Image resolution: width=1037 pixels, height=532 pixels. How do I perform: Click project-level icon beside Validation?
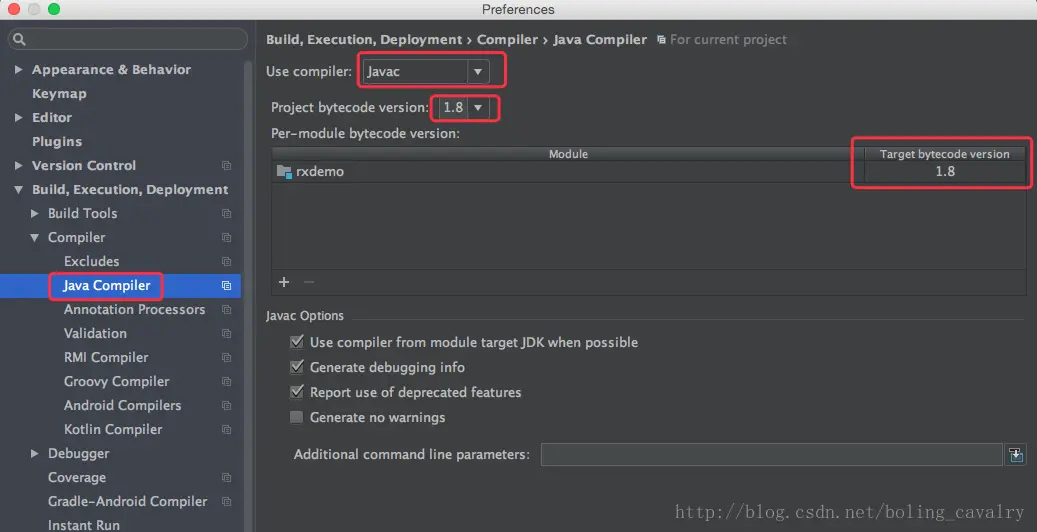pos(226,333)
